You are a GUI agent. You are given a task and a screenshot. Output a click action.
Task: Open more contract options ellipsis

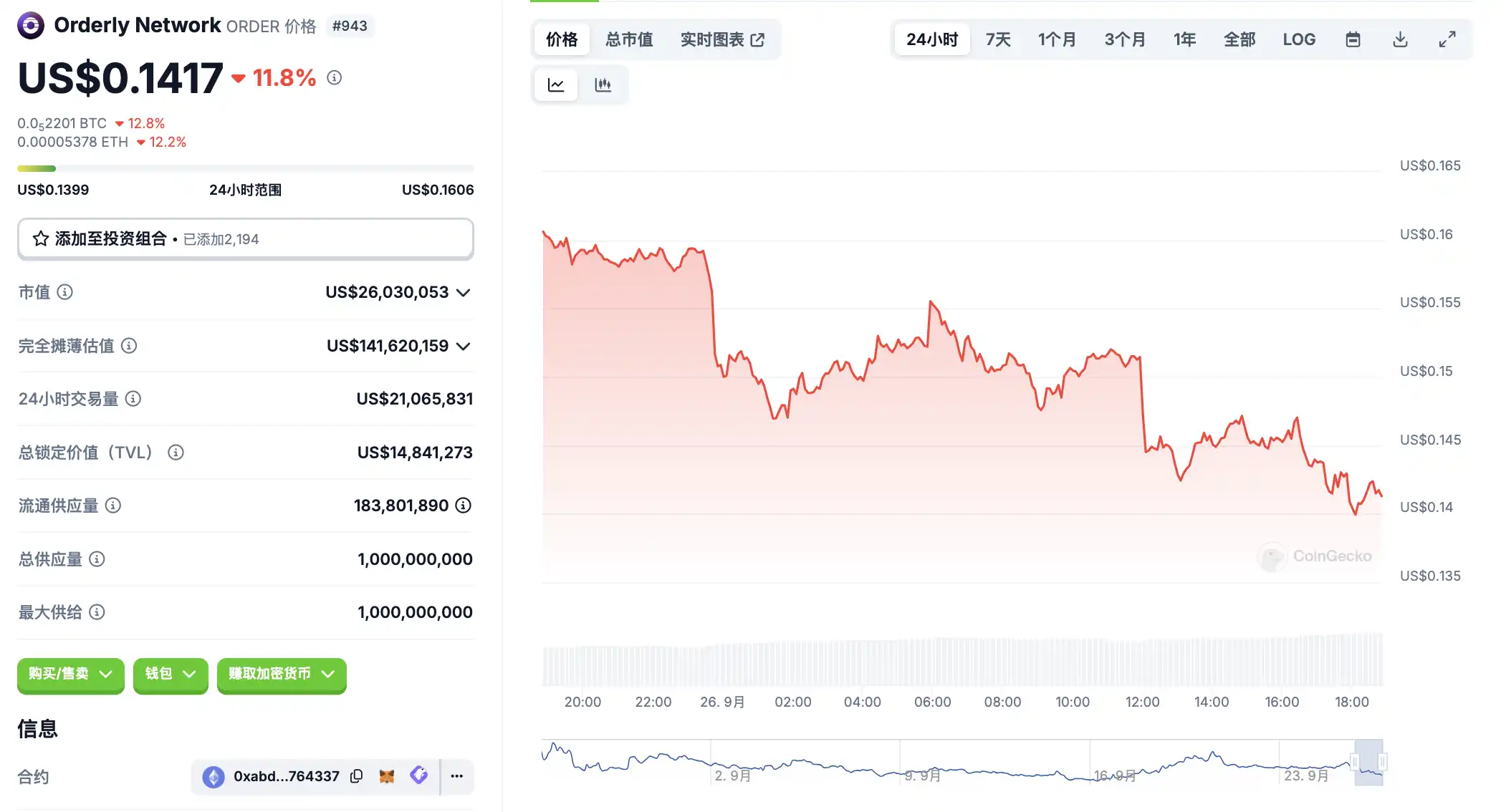pyautogui.click(x=457, y=776)
